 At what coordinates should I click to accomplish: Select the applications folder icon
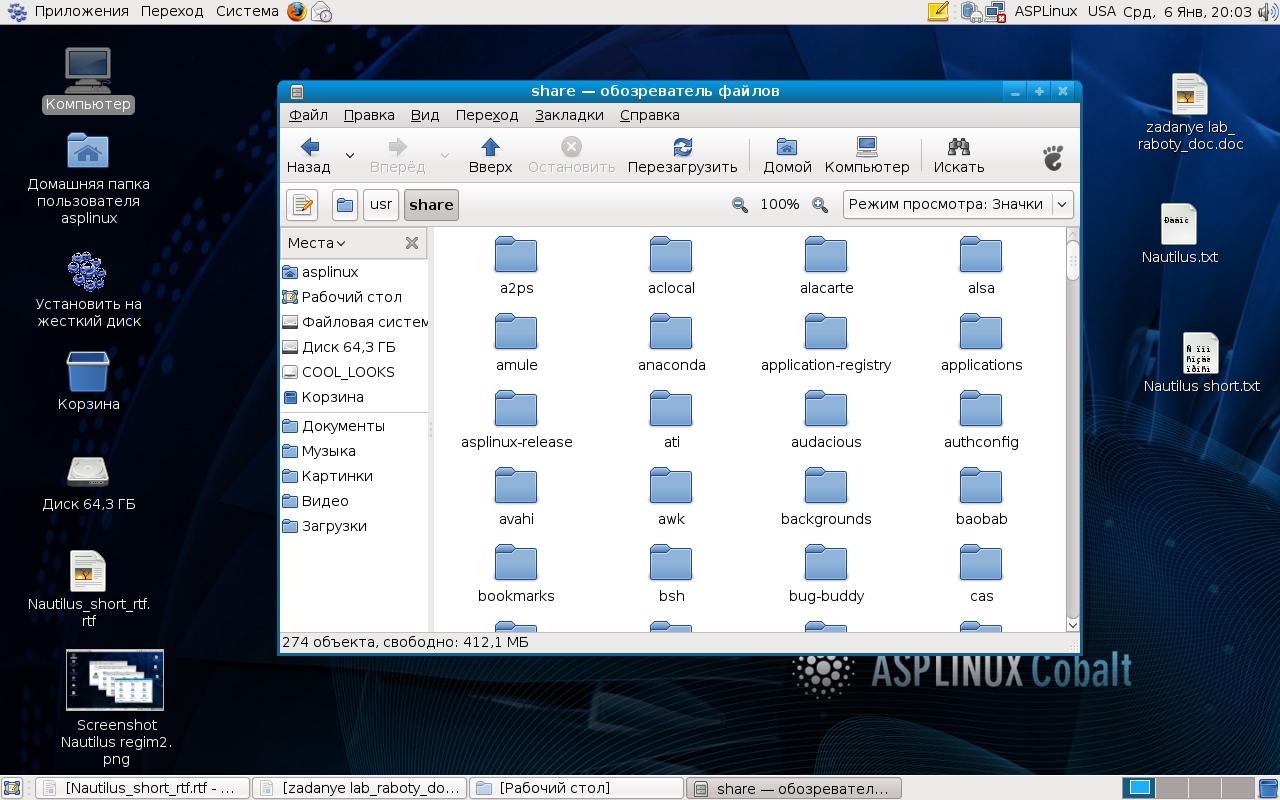point(981,332)
